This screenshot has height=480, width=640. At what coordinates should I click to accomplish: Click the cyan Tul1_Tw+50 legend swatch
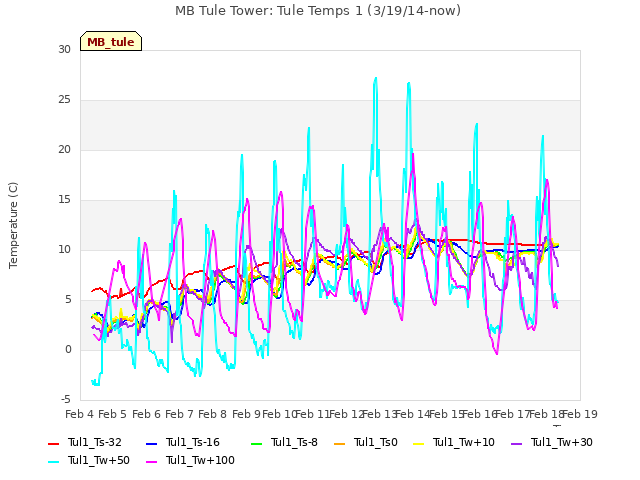53,462
